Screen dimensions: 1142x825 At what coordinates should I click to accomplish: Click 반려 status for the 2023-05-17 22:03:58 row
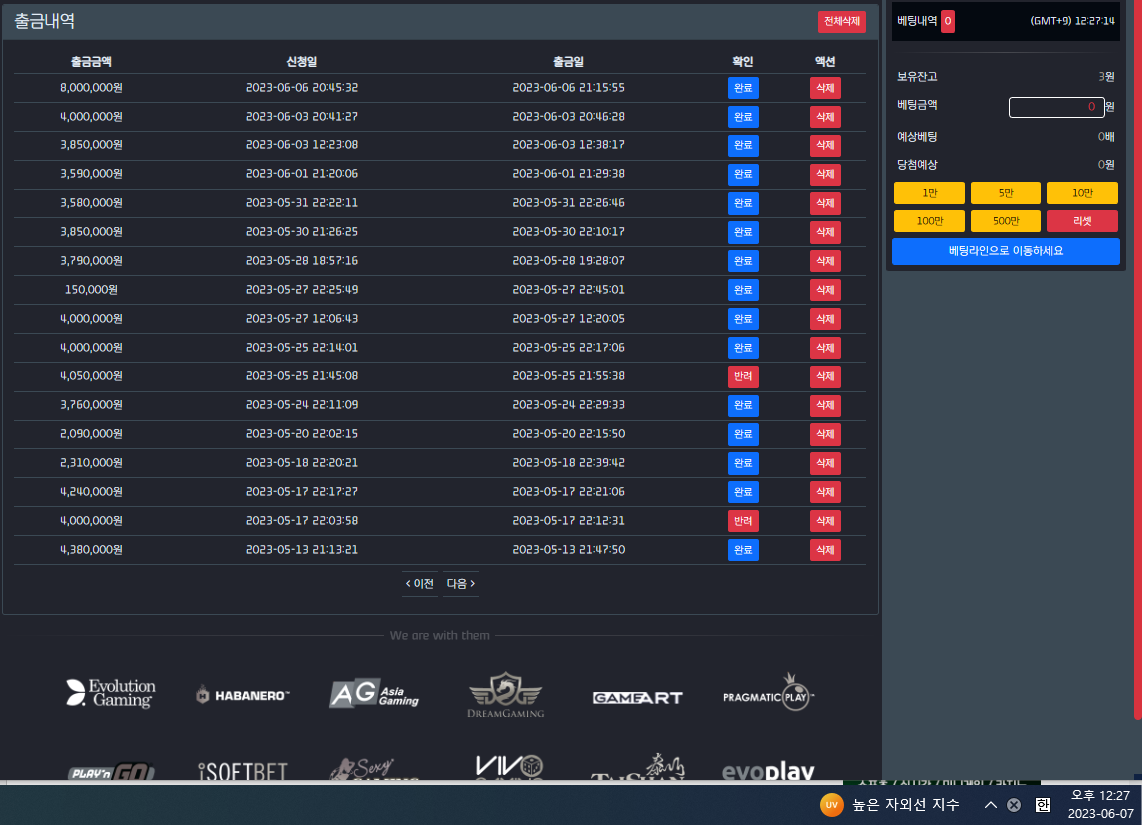[743, 521]
